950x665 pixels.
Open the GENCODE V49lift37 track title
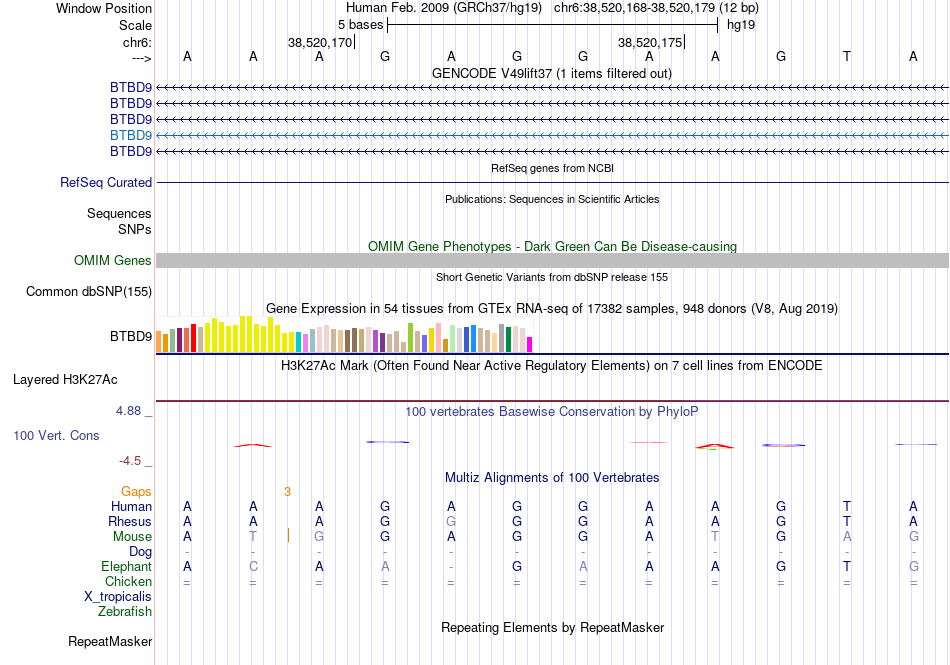[552, 73]
